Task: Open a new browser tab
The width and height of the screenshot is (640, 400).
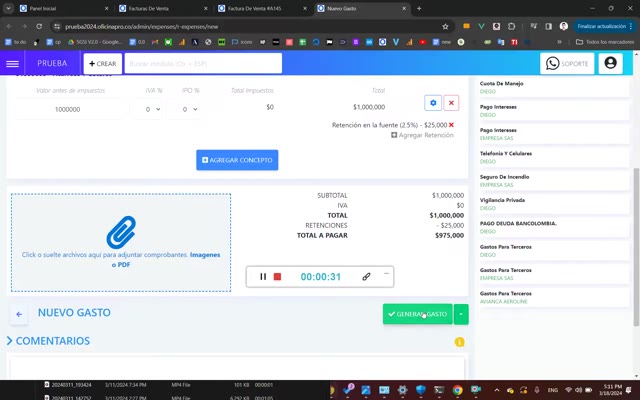Action: point(419,8)
